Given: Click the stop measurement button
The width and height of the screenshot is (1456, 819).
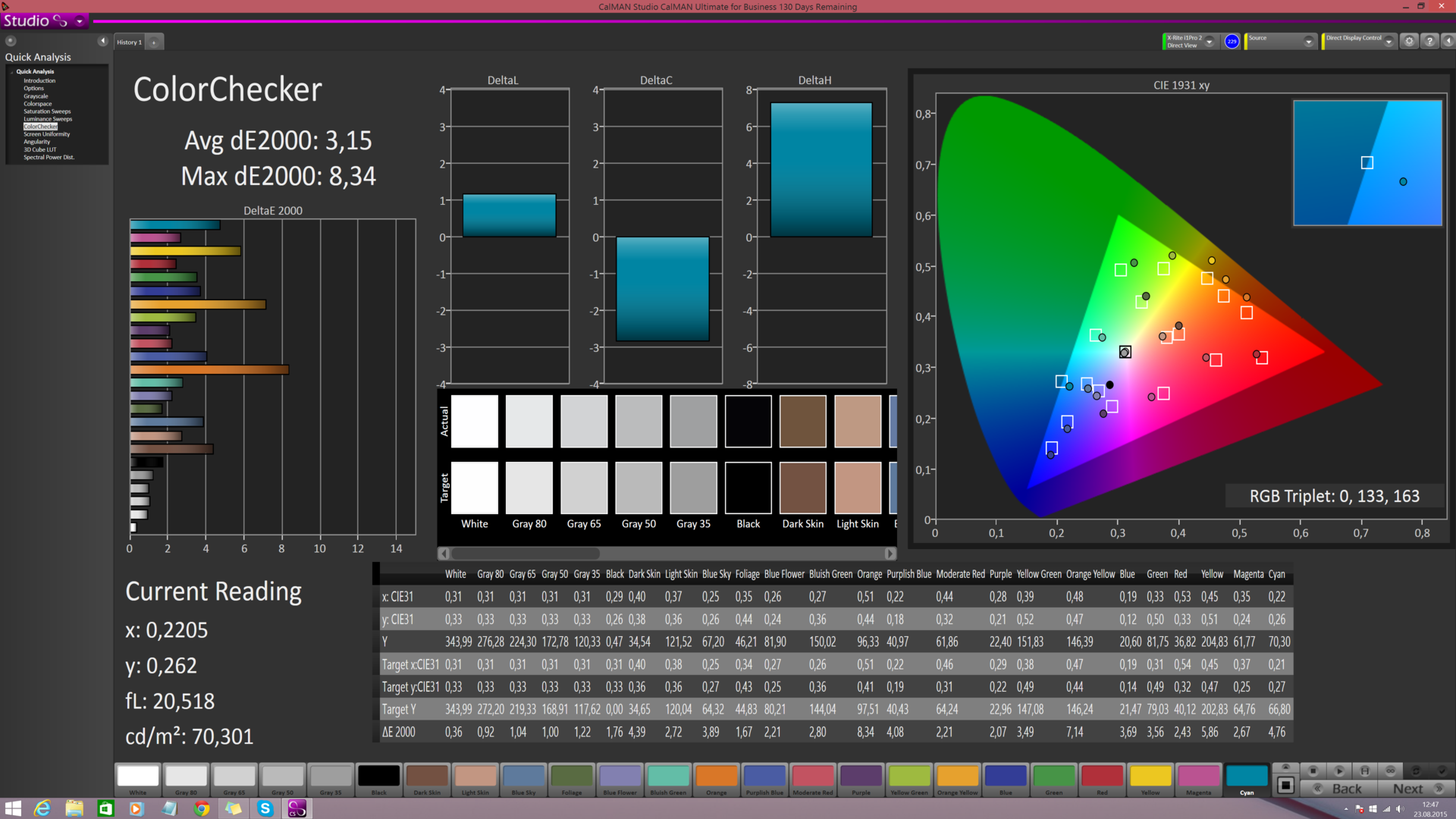Looking at the screenshot, I should pos(1313,770).
